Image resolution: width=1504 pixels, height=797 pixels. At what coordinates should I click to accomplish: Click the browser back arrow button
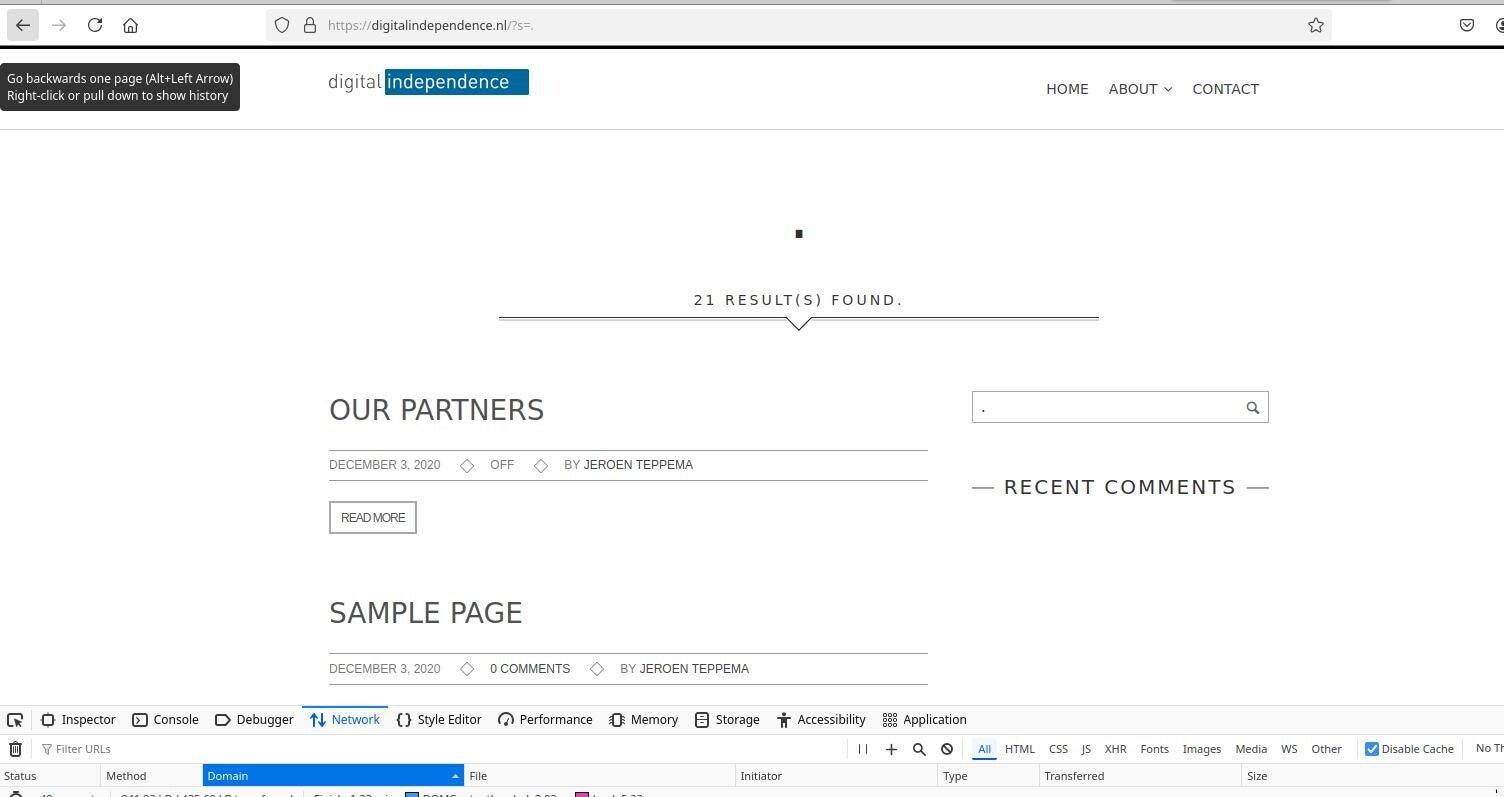[x=23, y=25]
